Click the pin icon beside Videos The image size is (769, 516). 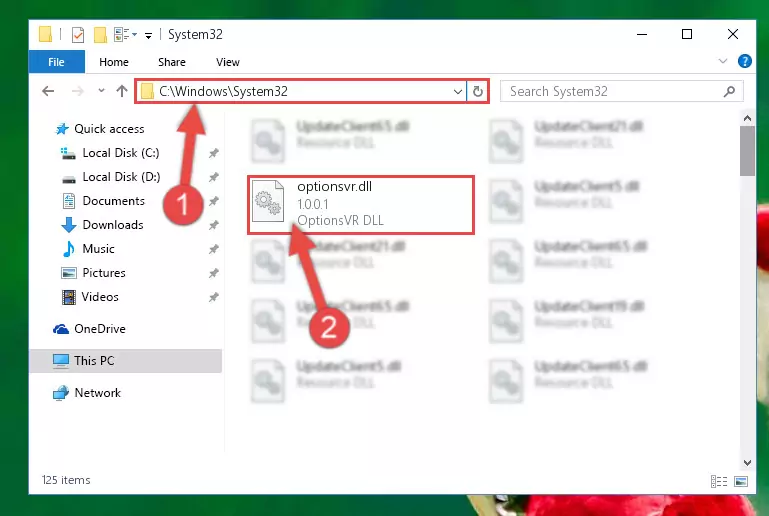point(213,297)
